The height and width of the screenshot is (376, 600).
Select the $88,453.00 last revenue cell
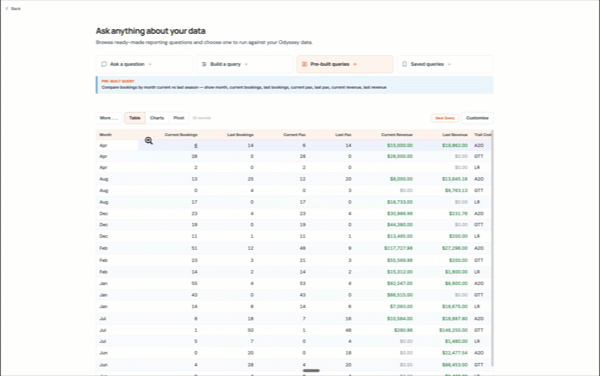[x=455, y=365]
